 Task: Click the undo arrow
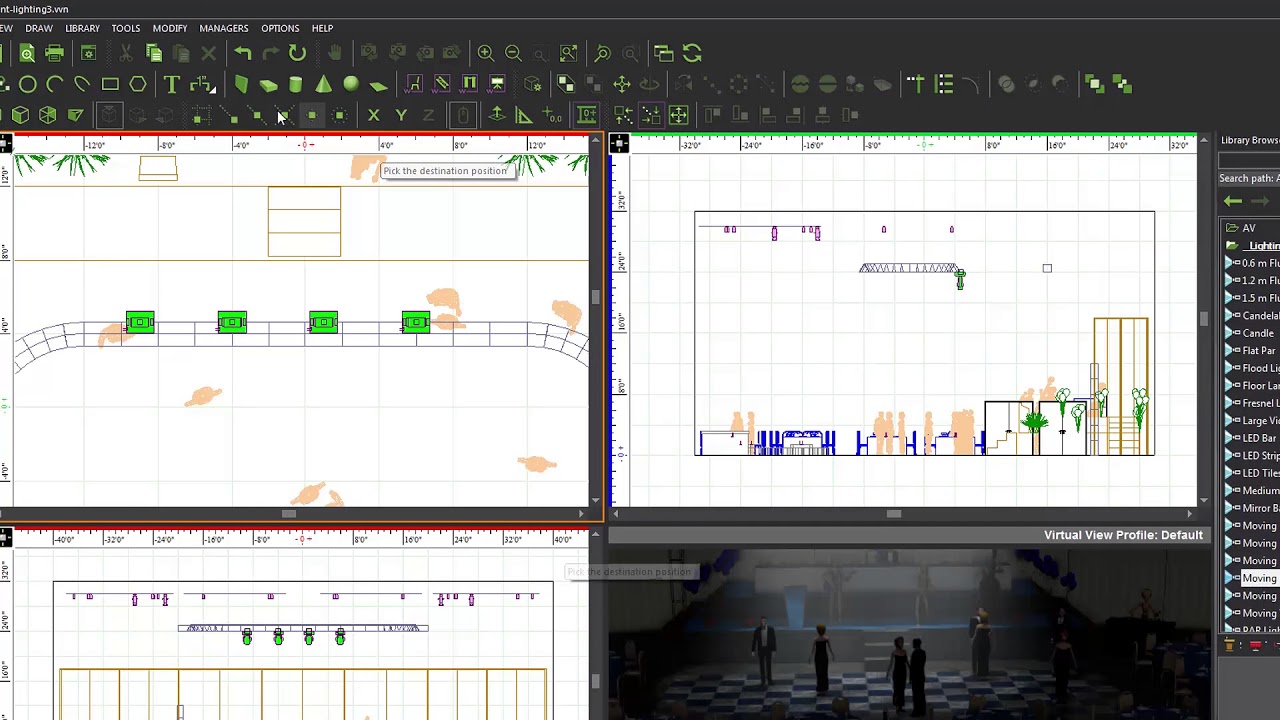click(243, 53)
